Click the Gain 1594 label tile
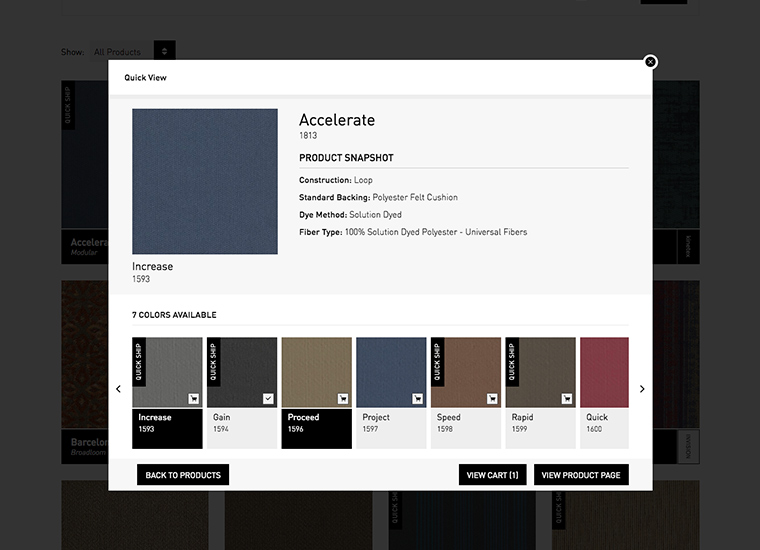Image resolution: width=760 pixels, height=550 pixels. (242, 429)
